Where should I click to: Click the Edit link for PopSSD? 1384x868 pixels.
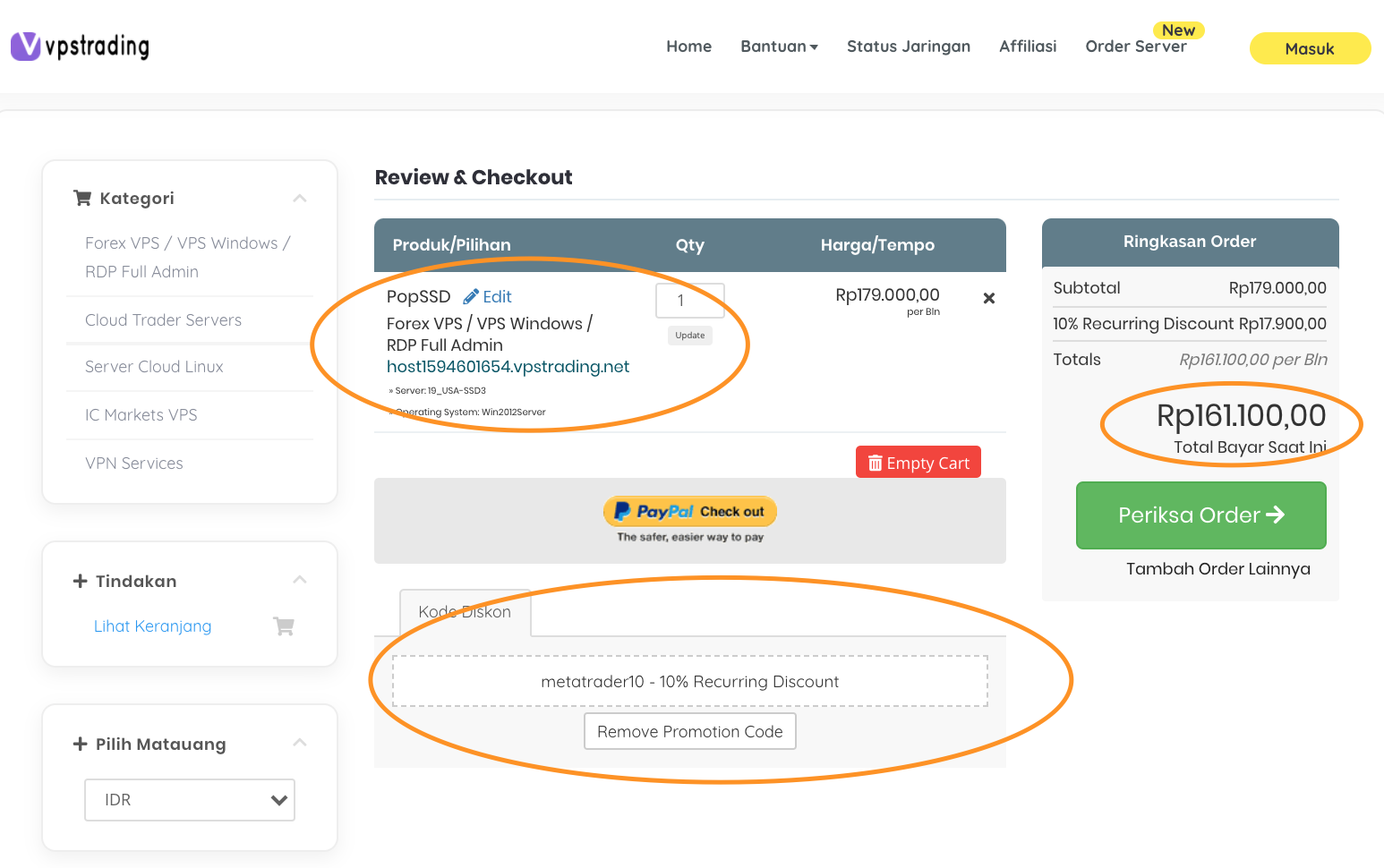(x=497, y=296)
